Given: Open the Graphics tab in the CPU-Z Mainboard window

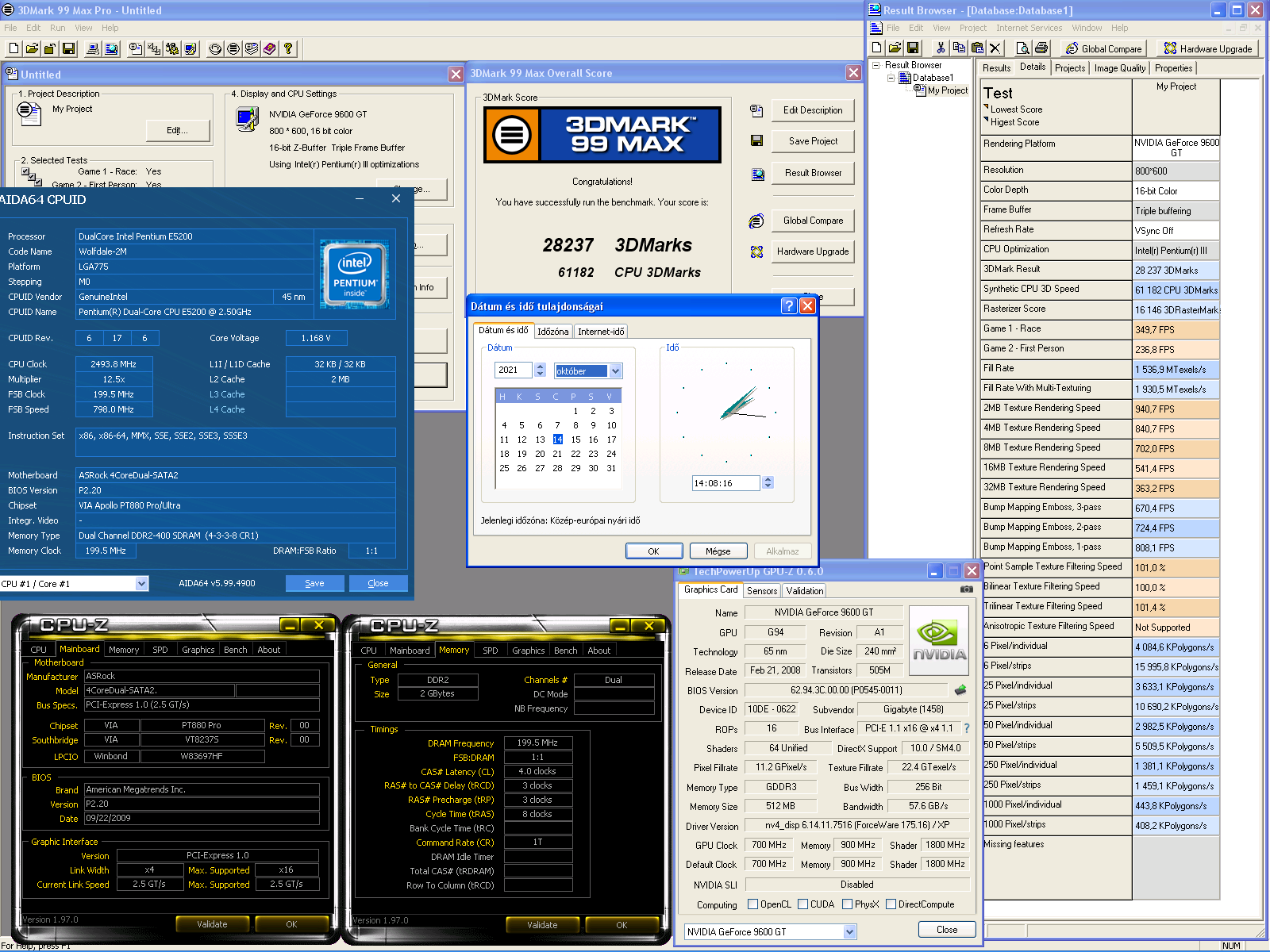Looking at the screenshot, I should [x=198, y=650].
